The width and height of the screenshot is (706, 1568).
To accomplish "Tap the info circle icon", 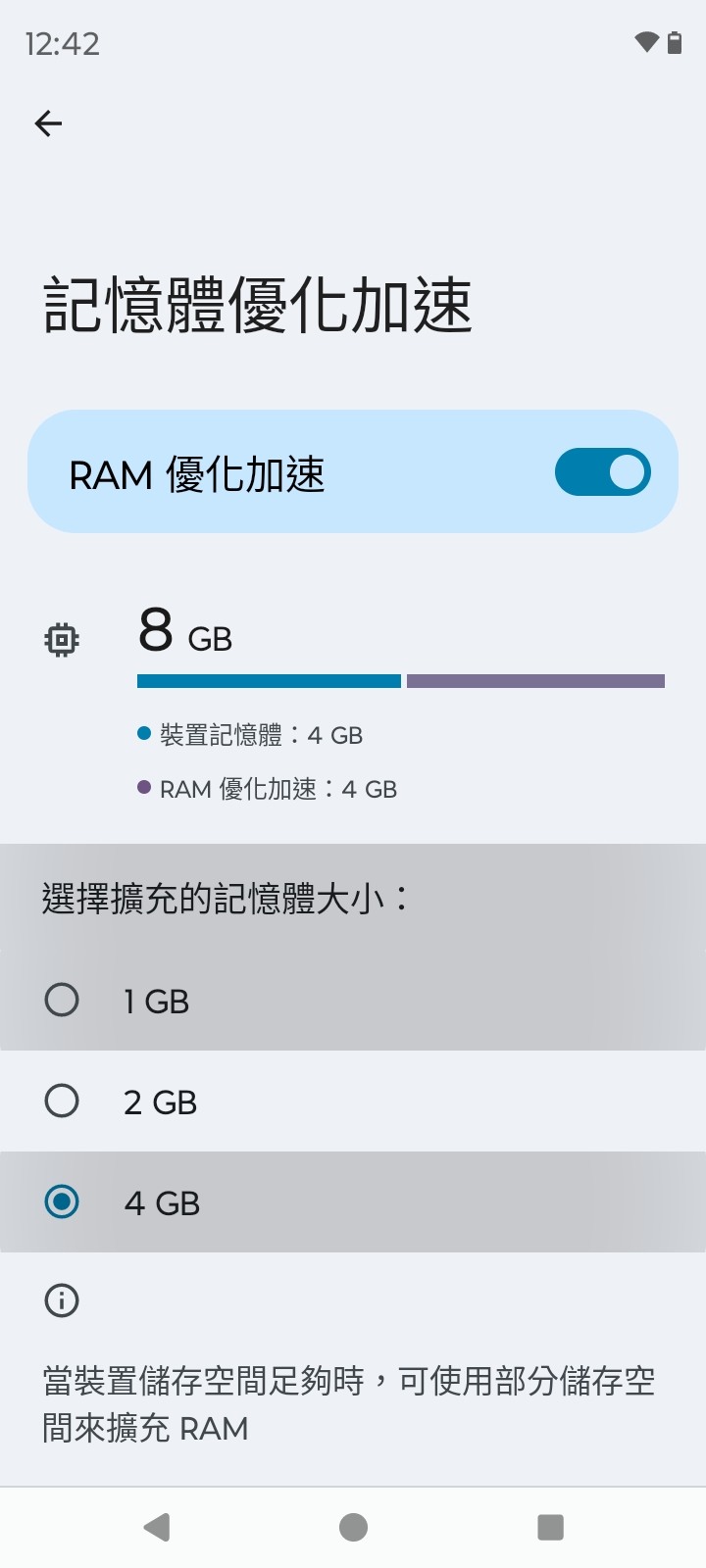I will coord(62,1300).
